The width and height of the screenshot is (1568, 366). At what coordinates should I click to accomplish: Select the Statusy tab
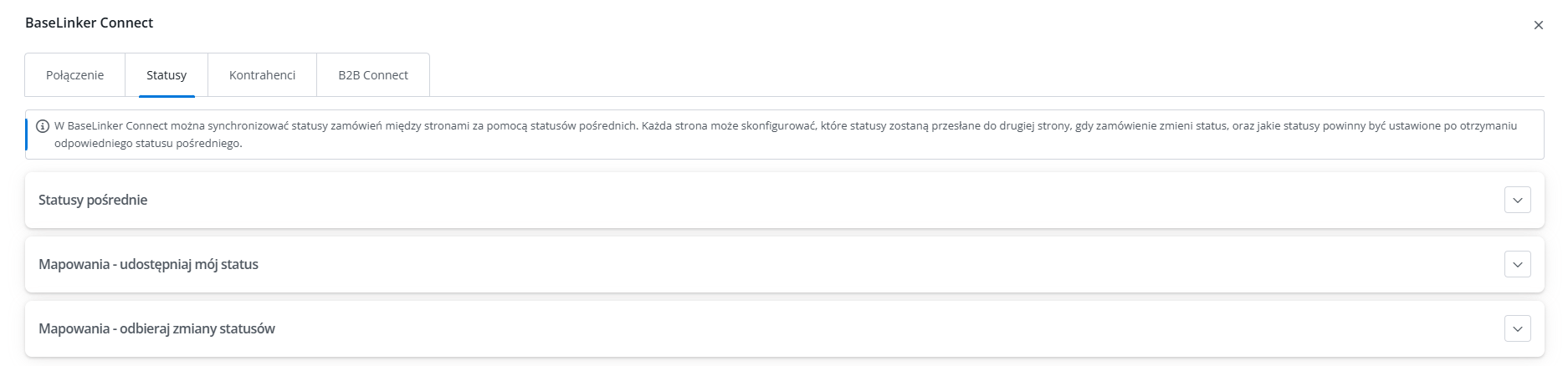click(167, 75)
